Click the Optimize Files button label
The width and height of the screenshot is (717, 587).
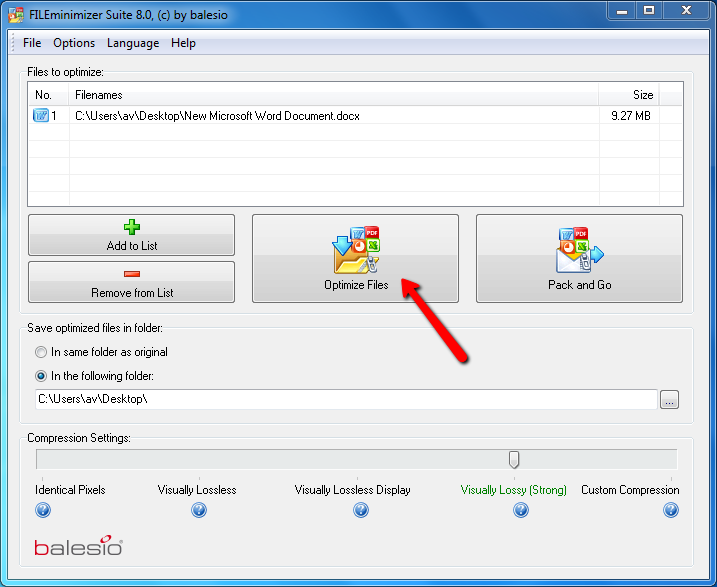pyautogui.click(x=356, y=285)
